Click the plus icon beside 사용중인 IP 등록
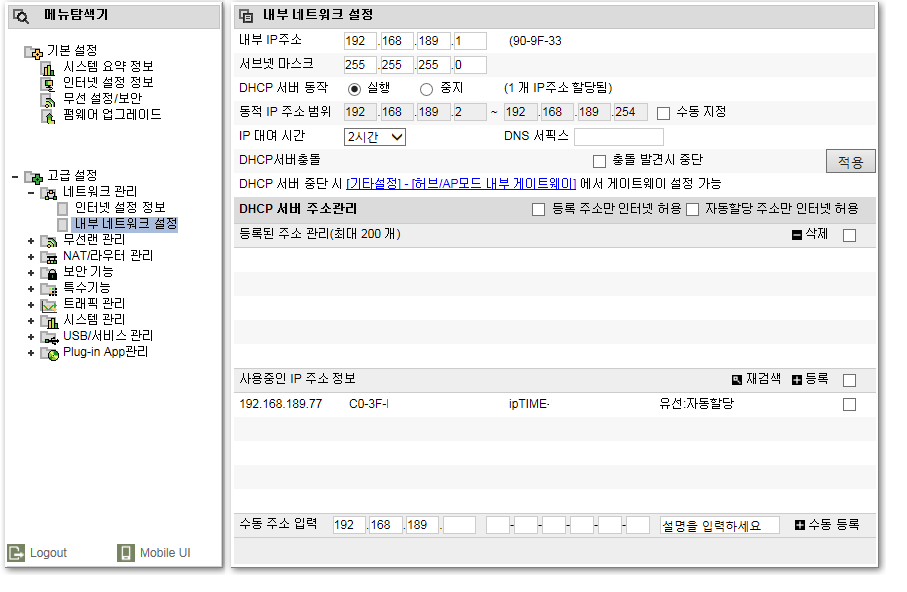Screen dimensions: 907x592 797,380
